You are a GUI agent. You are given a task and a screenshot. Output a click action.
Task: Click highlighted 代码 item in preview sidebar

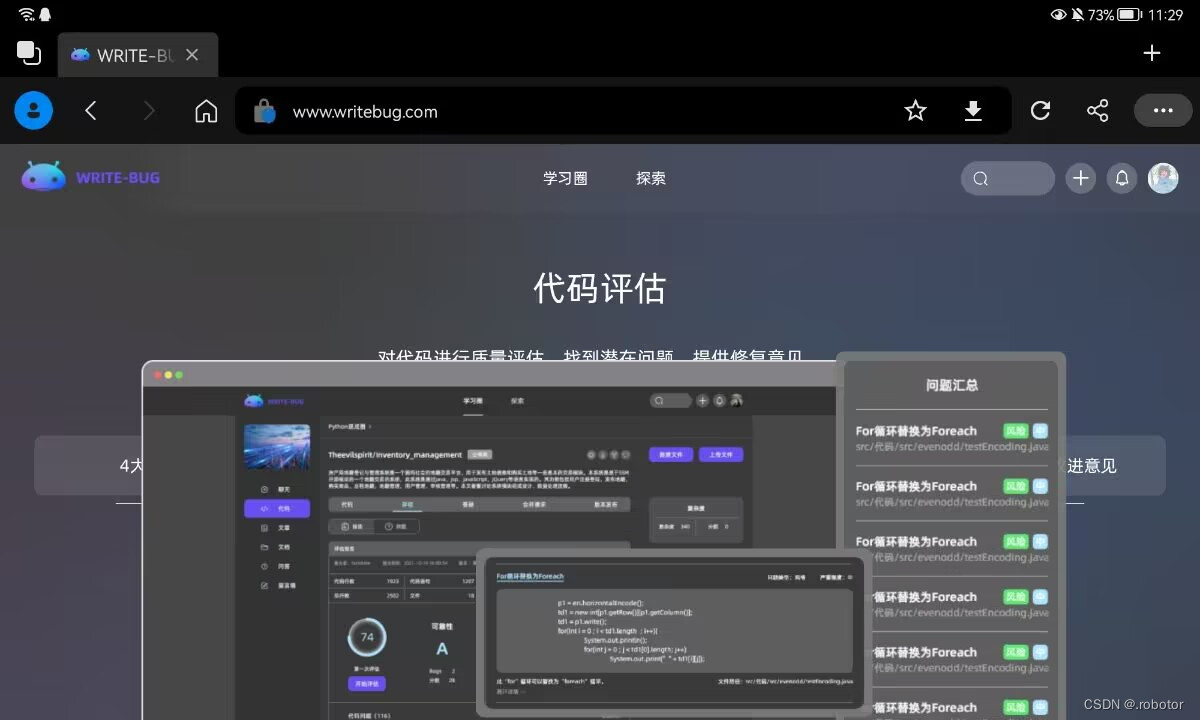(x=277, y=508)
